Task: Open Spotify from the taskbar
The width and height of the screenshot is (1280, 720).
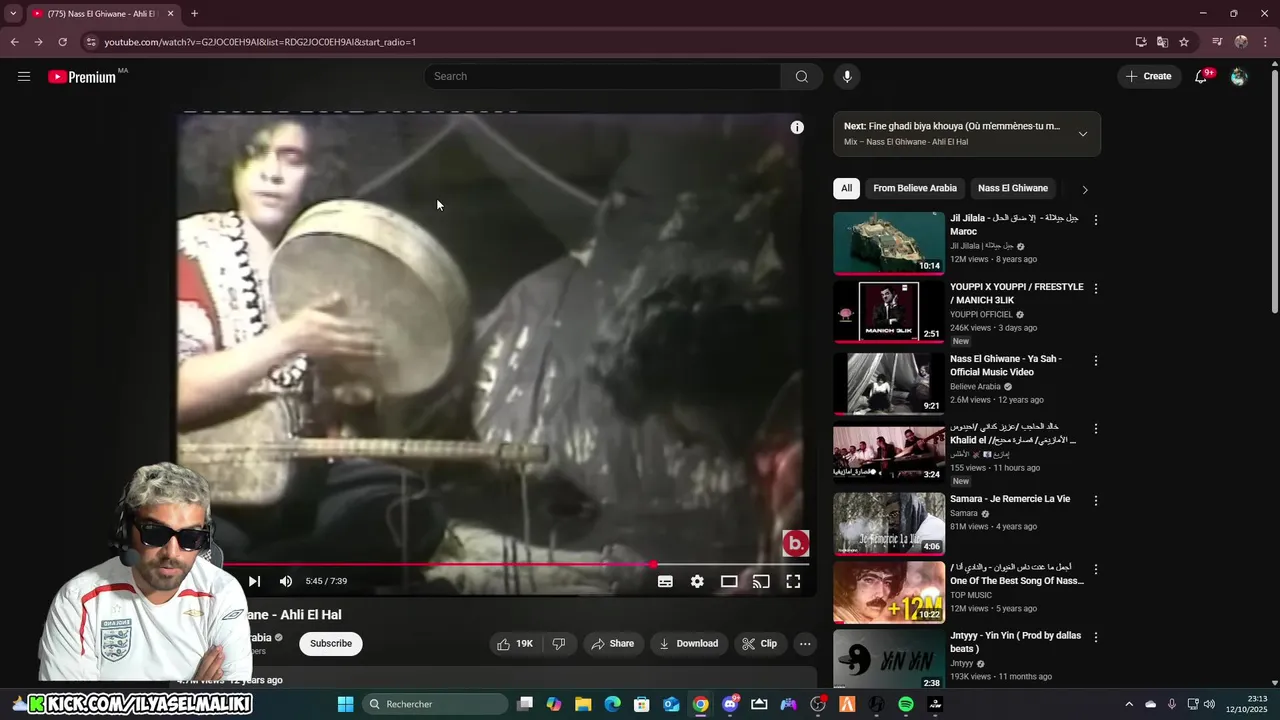Action: [x=906, y=704]
